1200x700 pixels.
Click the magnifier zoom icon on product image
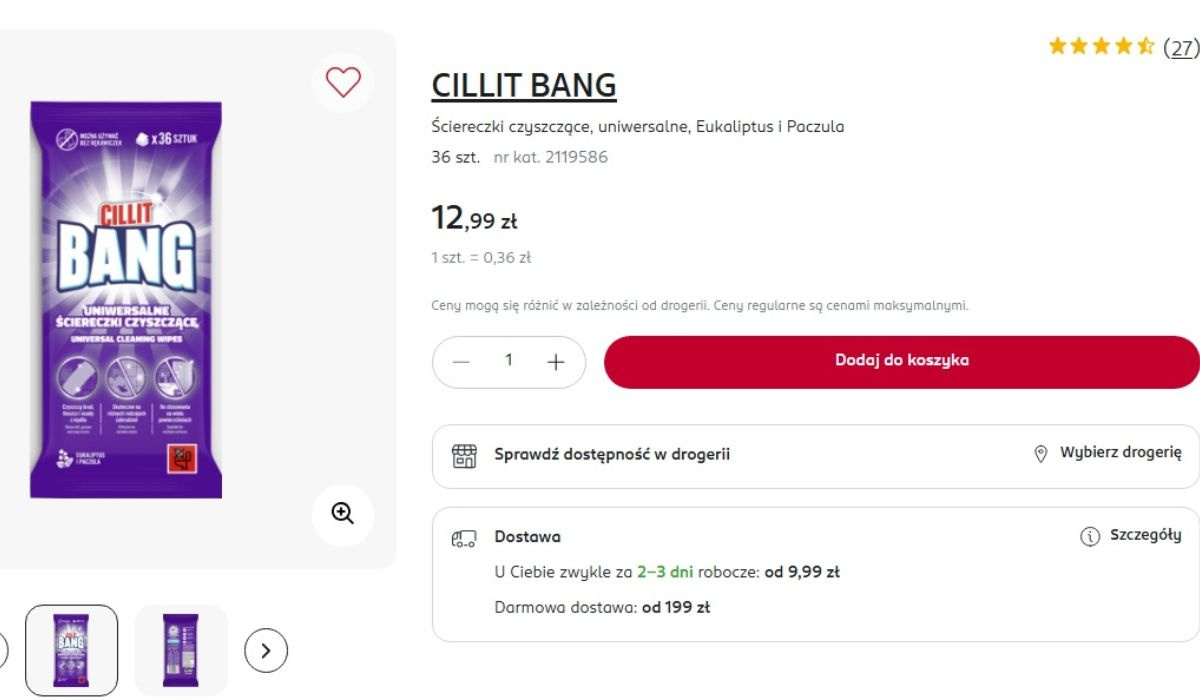click(343, 514)
